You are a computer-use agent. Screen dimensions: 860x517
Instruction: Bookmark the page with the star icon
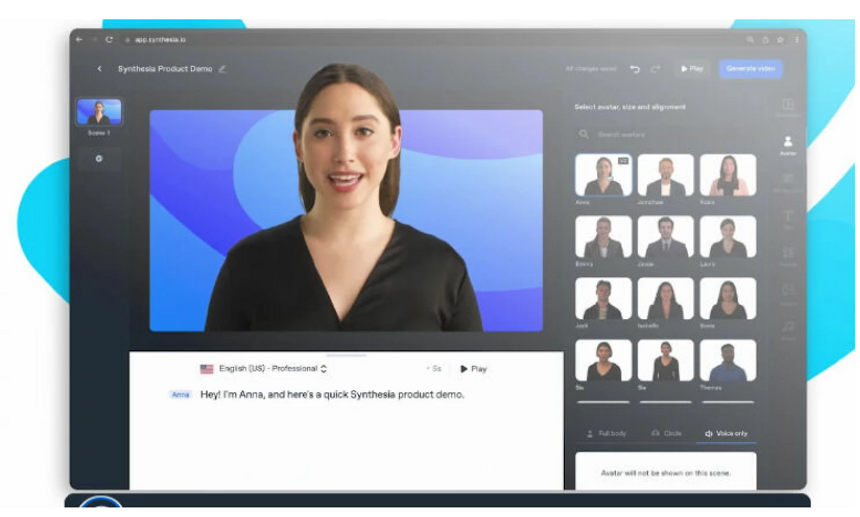[x=780, y=39]
